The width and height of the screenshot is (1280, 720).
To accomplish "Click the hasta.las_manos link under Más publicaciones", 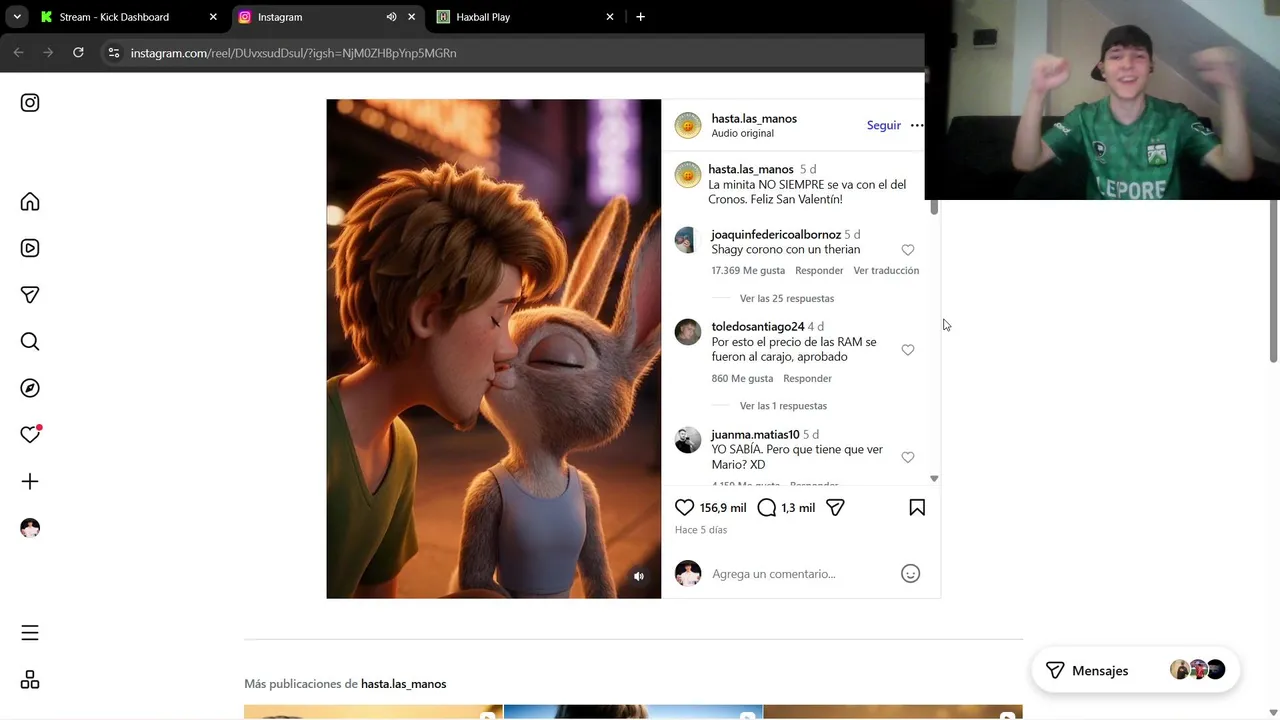I will click(403, 684).
